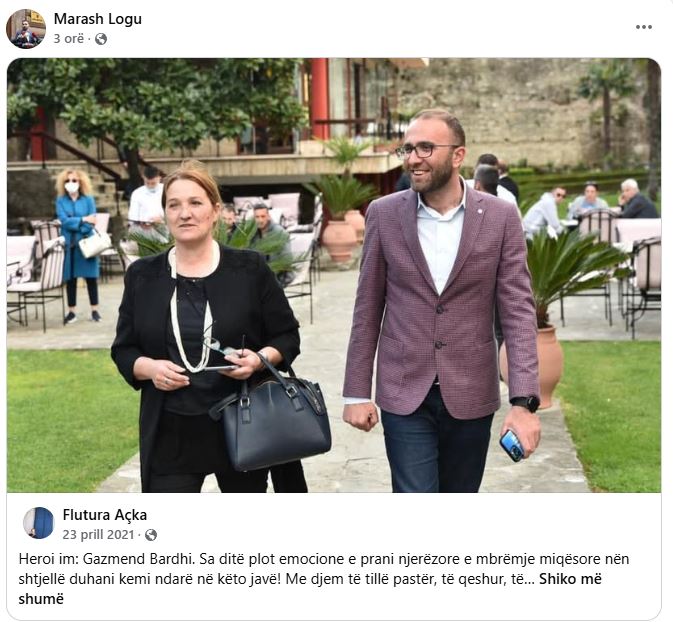This screenshot has height=622, width=673.
Task: Click the public globe icon beside '3 orë'
Action: (101, 39)
